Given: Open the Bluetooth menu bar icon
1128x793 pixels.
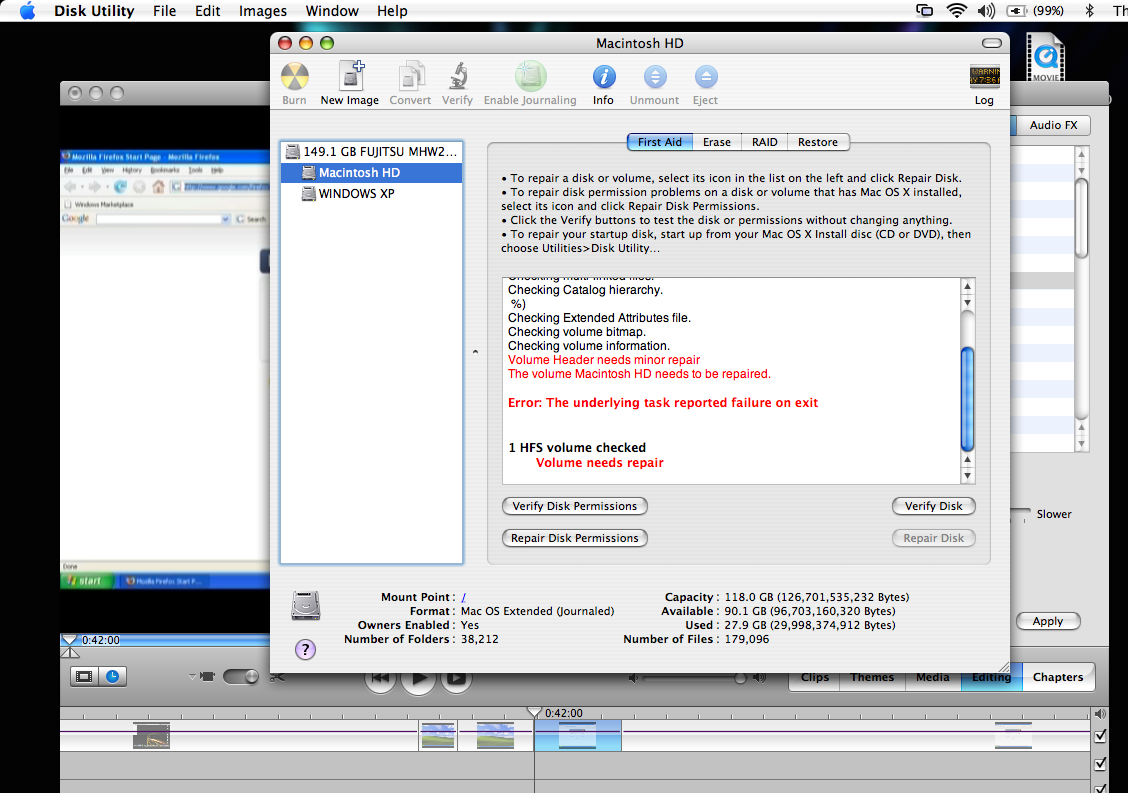Looking at the screenshot, I should pyautogui.click(x=1089, y=11).
